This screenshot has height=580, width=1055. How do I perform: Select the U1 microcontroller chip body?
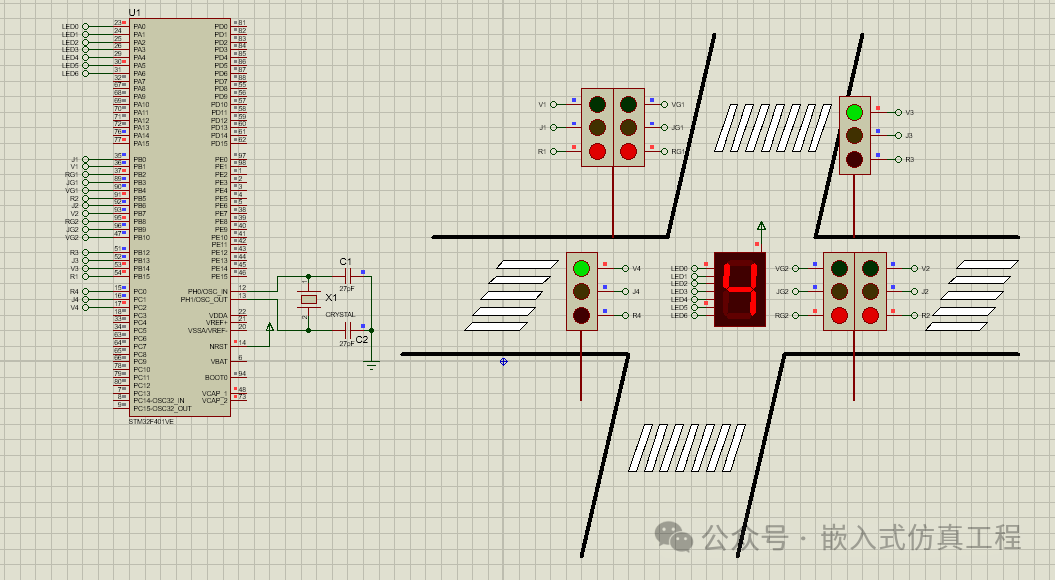(180, 217)
